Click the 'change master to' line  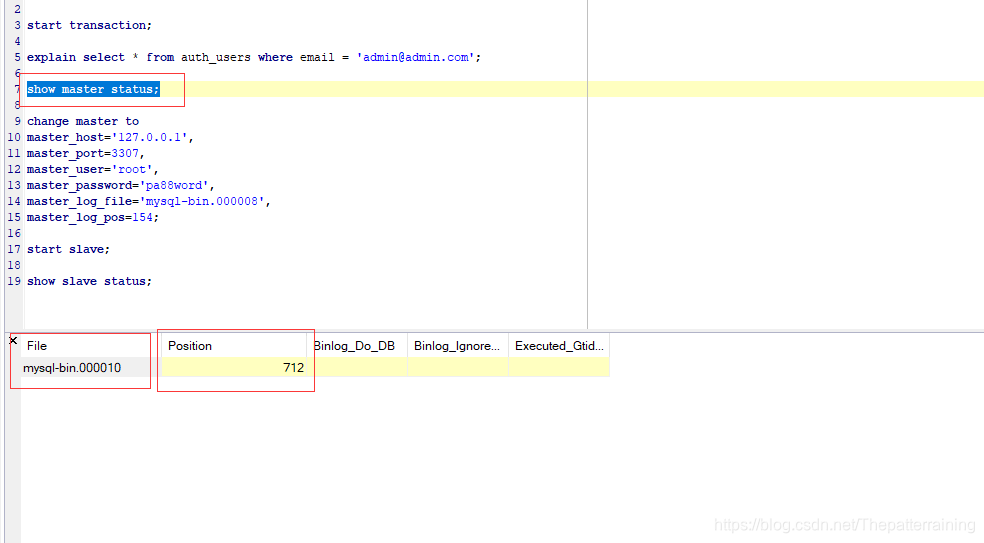(x=83, y=121)
